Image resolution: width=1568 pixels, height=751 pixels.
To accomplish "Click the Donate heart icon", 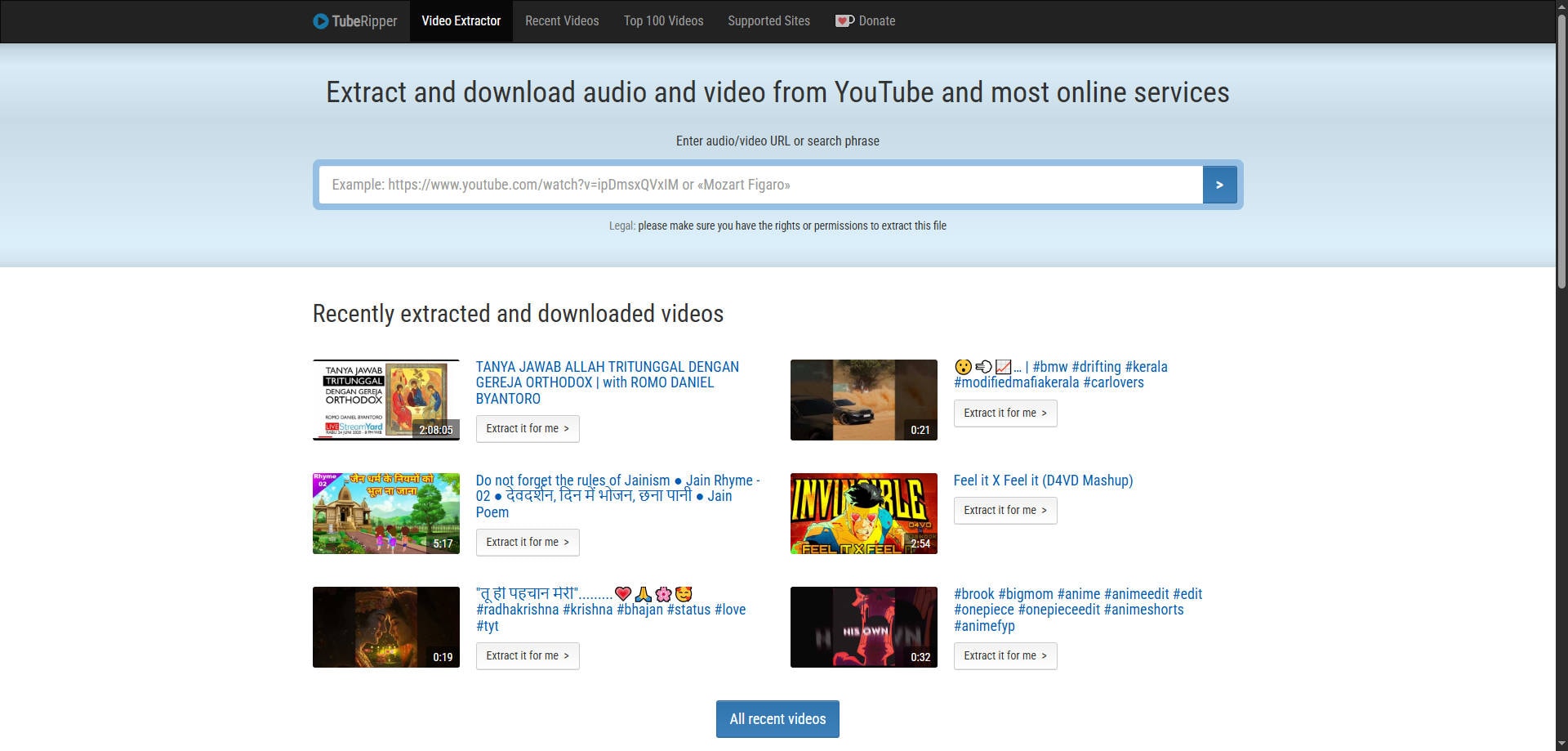I will (844, 21).
